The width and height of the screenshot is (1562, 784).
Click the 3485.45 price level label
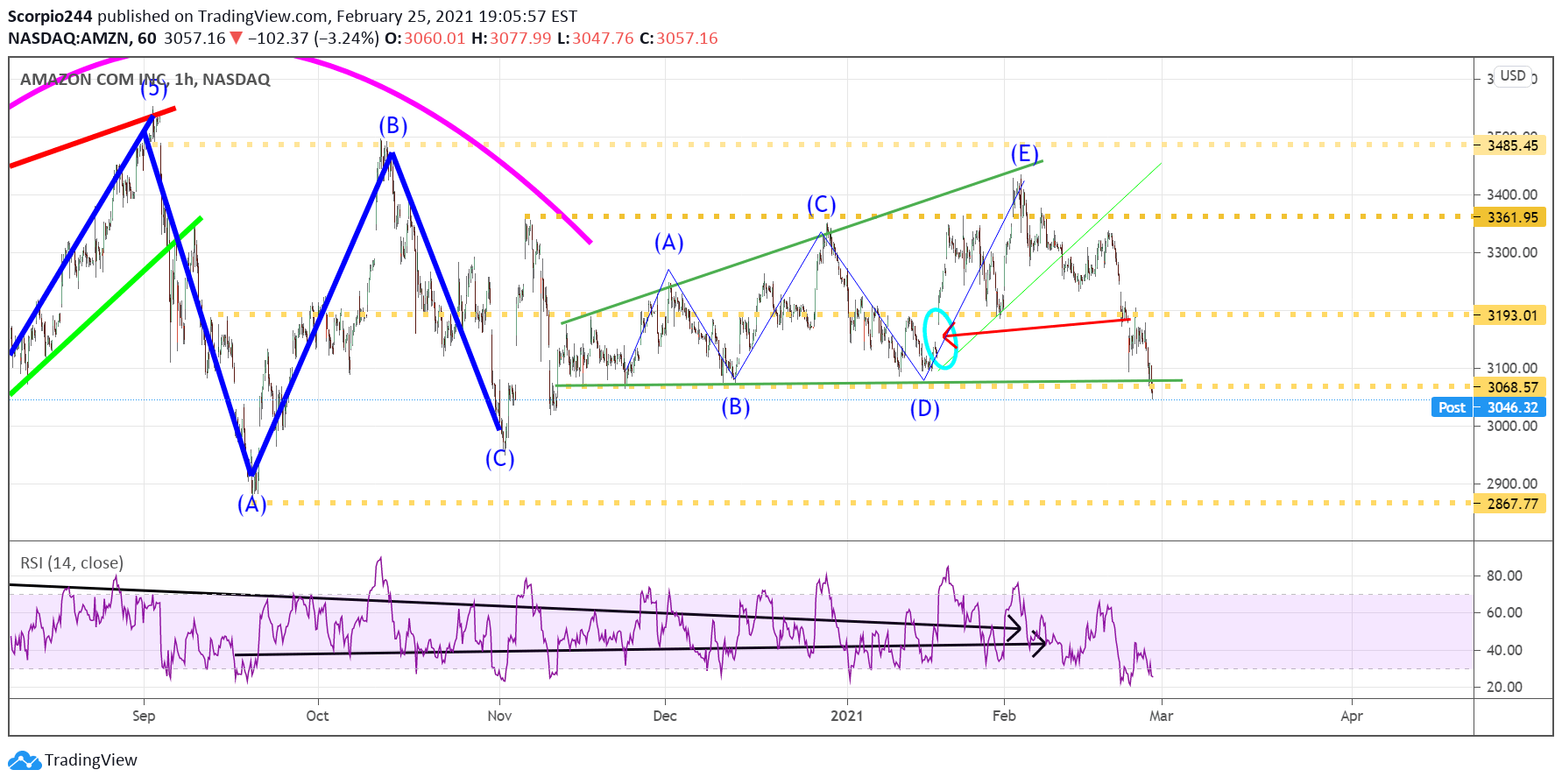[x=1511, y=145]
